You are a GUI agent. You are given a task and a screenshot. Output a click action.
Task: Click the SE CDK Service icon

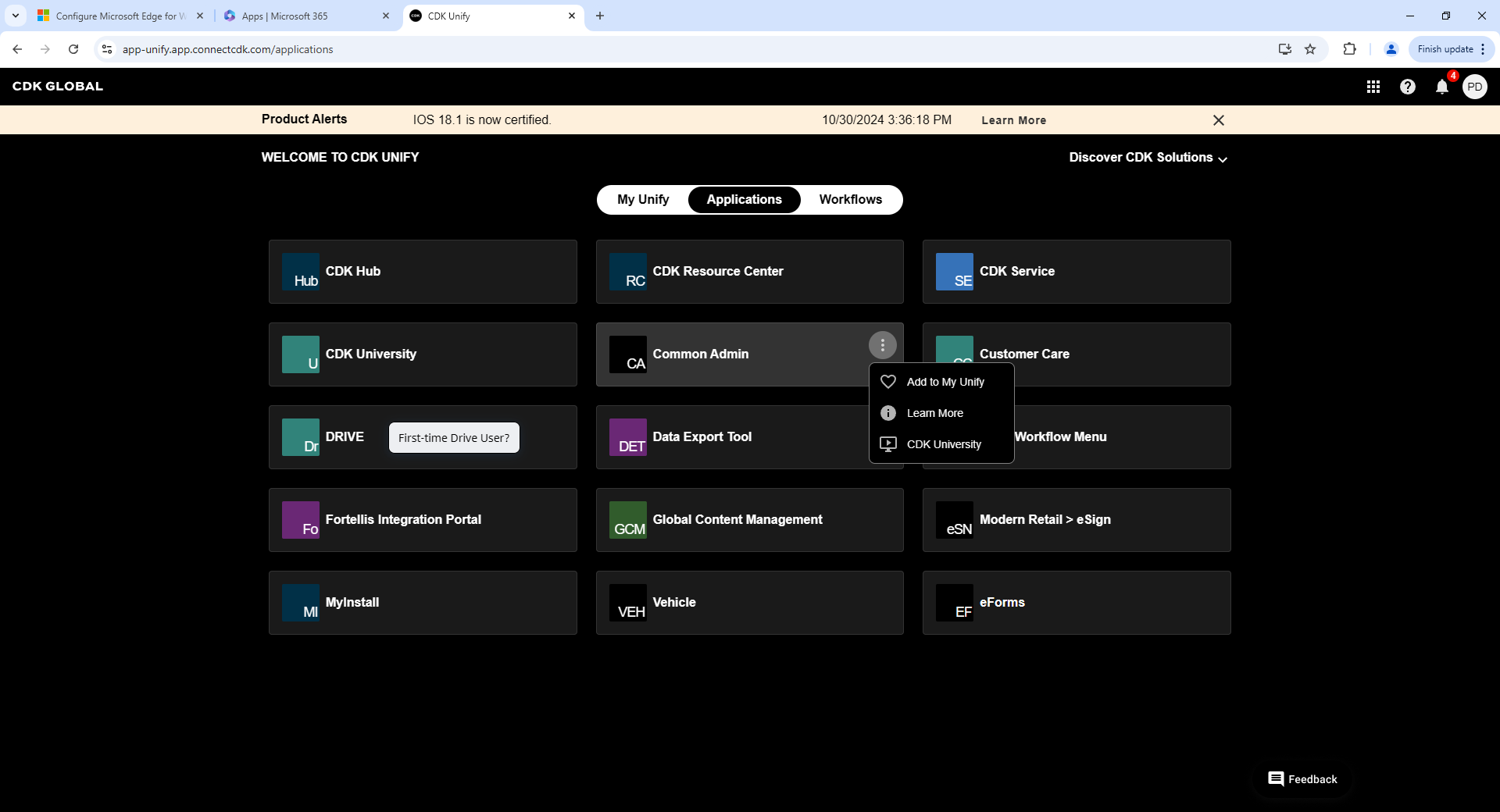click(955, 272)
